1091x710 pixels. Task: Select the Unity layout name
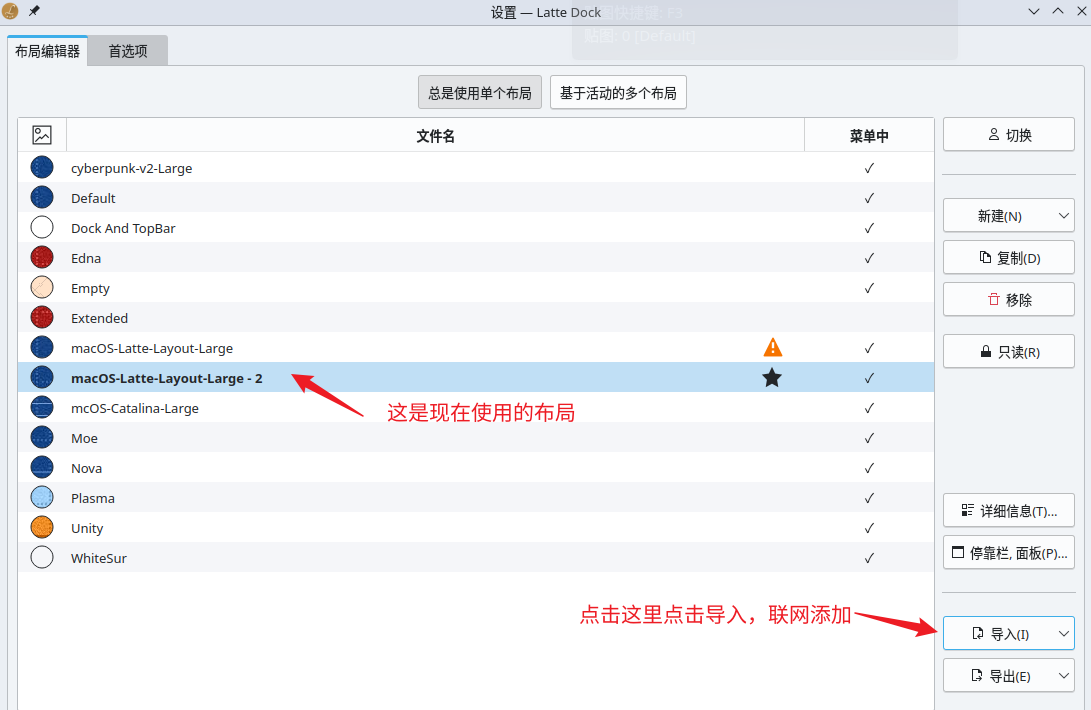(87, 529)
